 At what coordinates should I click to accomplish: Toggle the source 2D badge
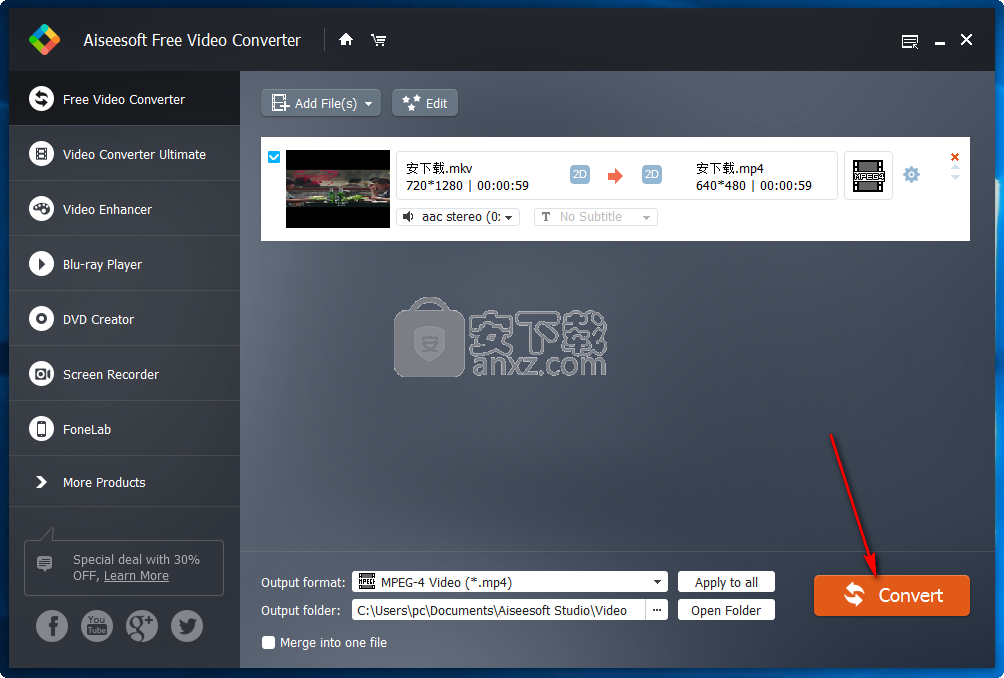click(579, 174)
